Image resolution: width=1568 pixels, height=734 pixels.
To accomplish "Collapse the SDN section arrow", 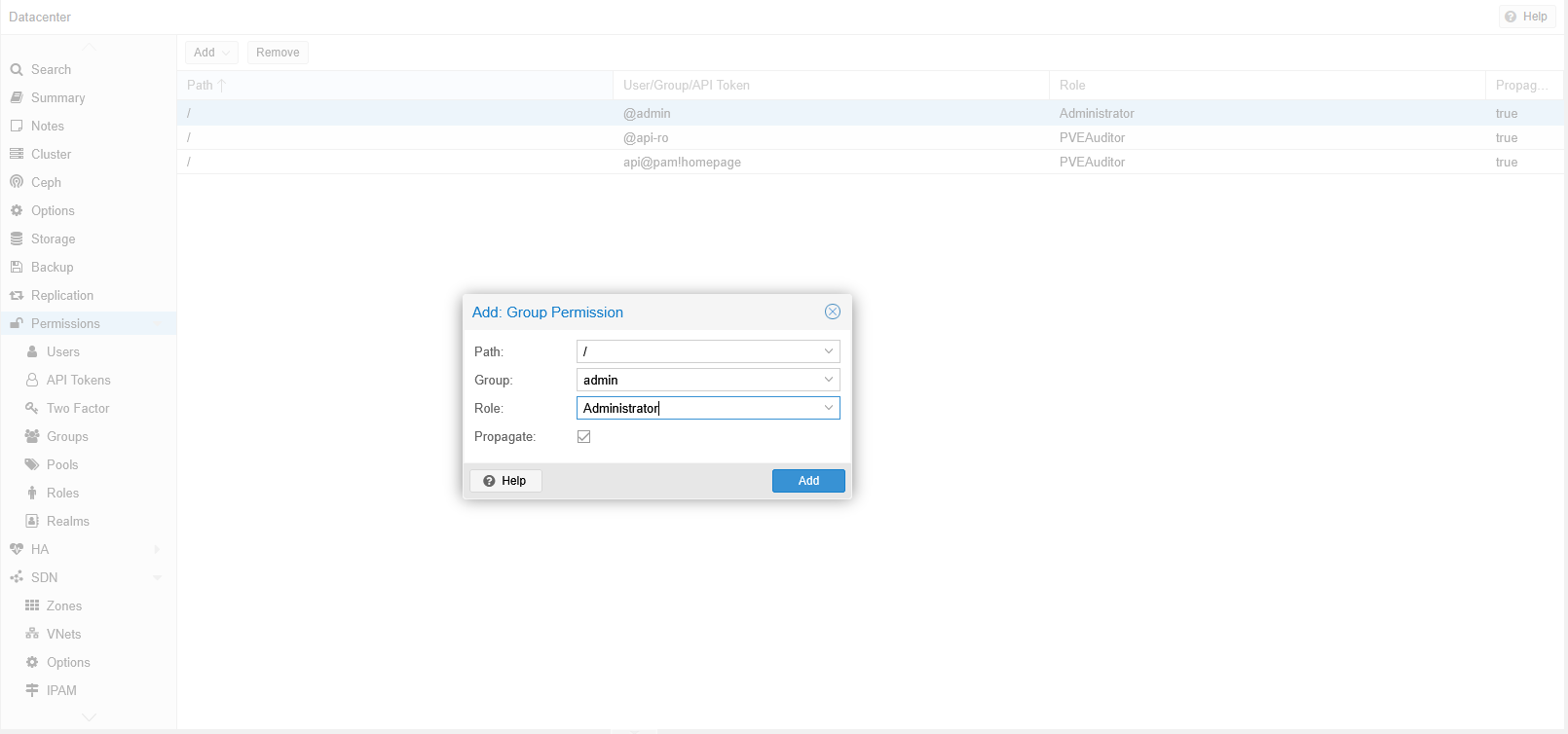I will tap(158, 578).
